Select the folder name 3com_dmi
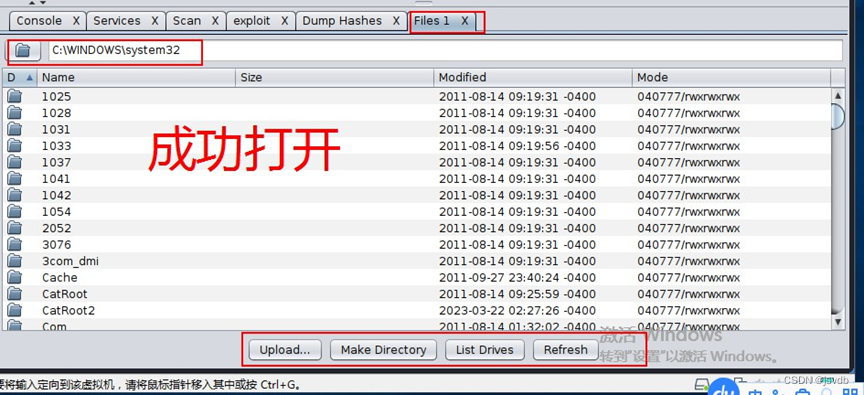The height and width of the screenshot is (395, 864). [x=71, y=261]
